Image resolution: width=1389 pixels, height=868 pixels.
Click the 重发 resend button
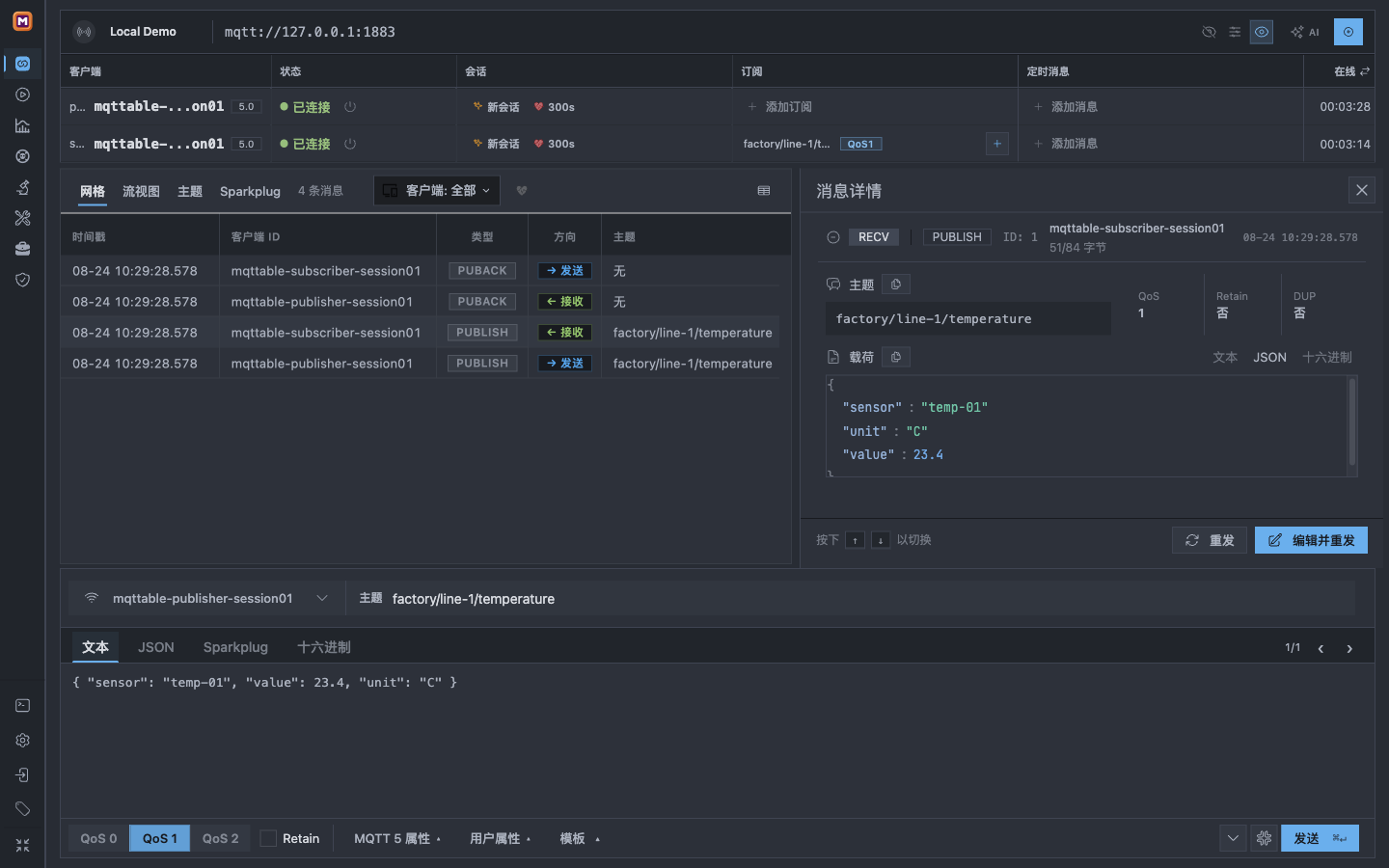(x=1210, y=540)
